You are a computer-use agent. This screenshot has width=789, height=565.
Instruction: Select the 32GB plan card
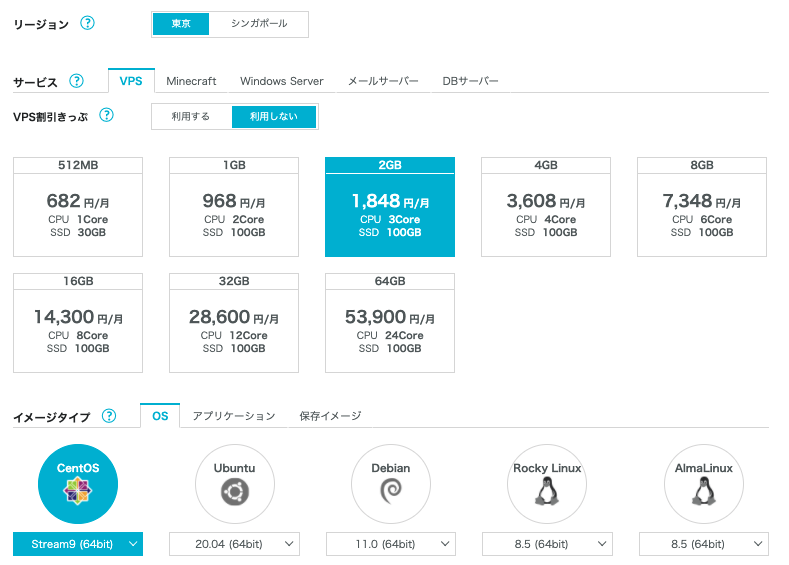234,323
